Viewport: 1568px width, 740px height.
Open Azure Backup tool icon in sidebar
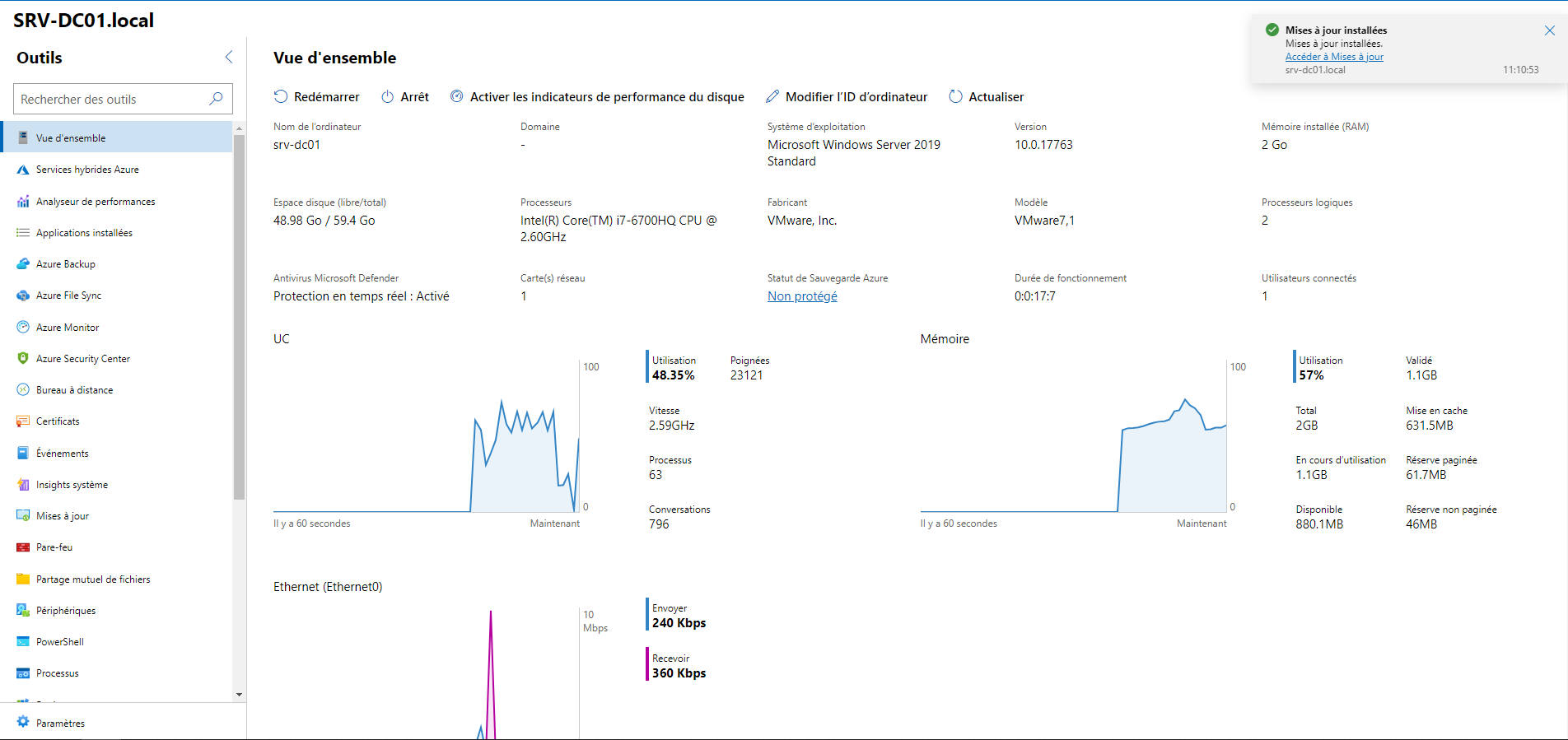23,264
